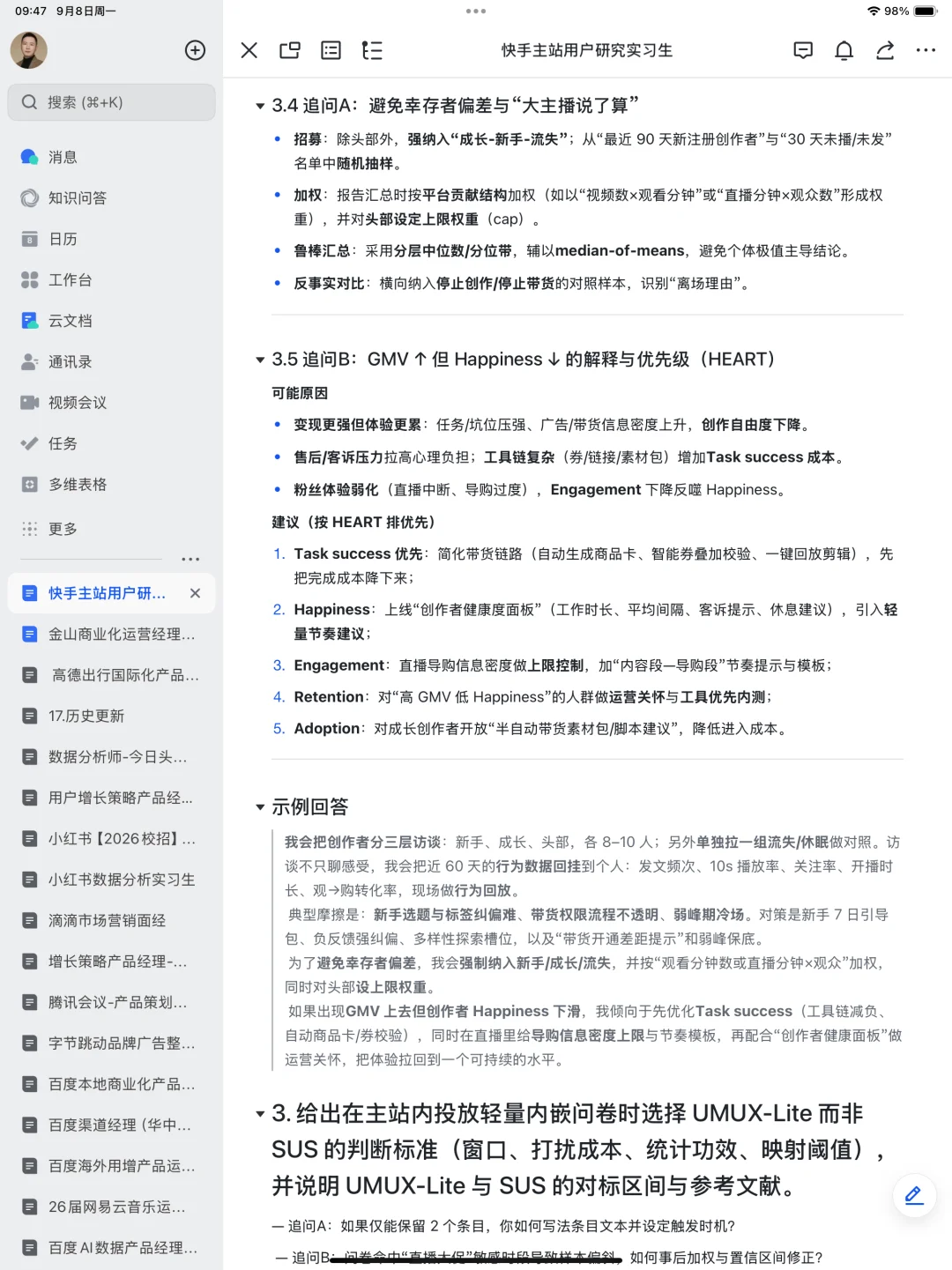Click the magnifier icon in search box
The width and height of the screenshot is (952, 1270).
30,102
